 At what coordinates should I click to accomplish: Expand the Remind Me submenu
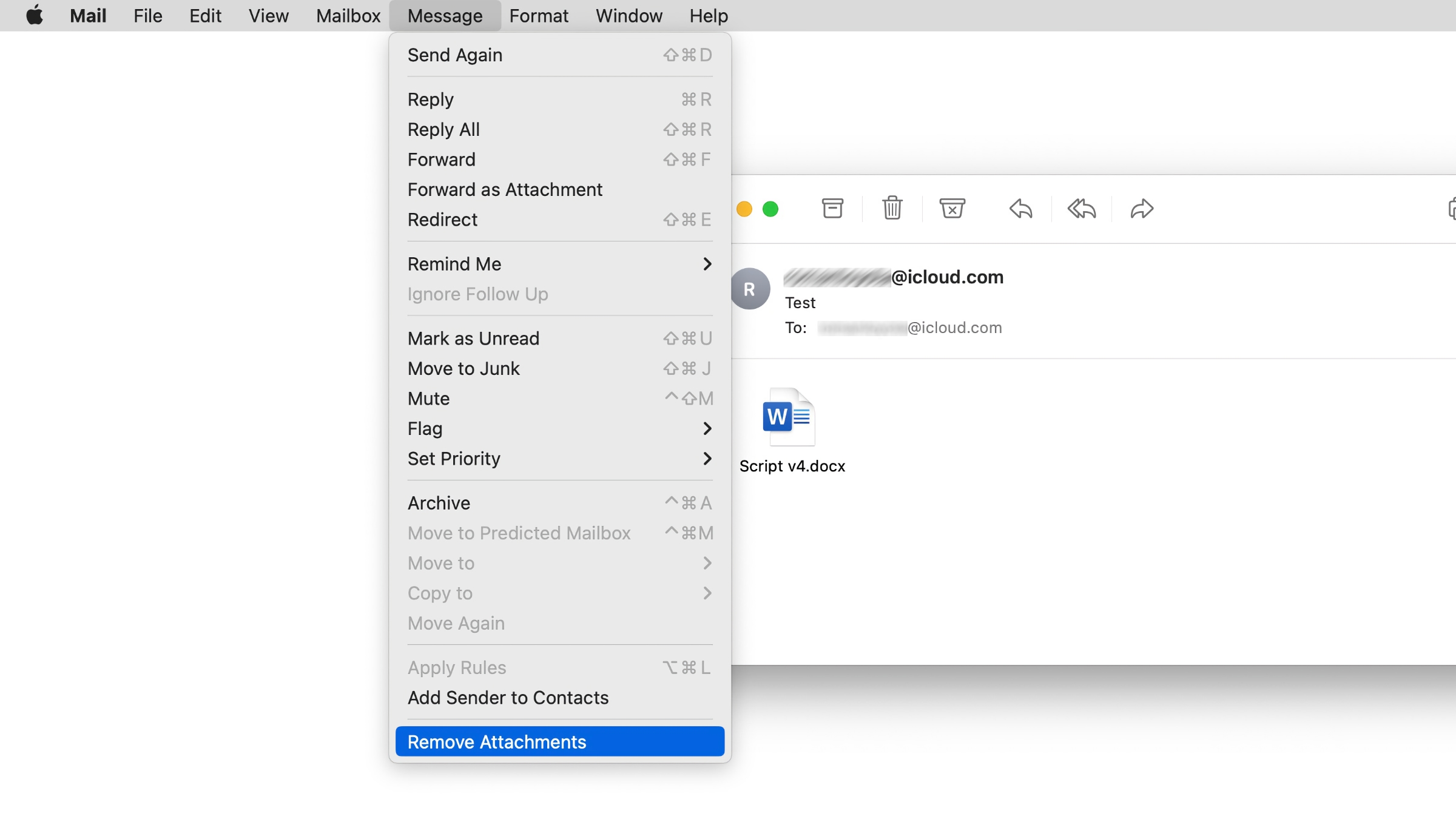pos(454,263)
